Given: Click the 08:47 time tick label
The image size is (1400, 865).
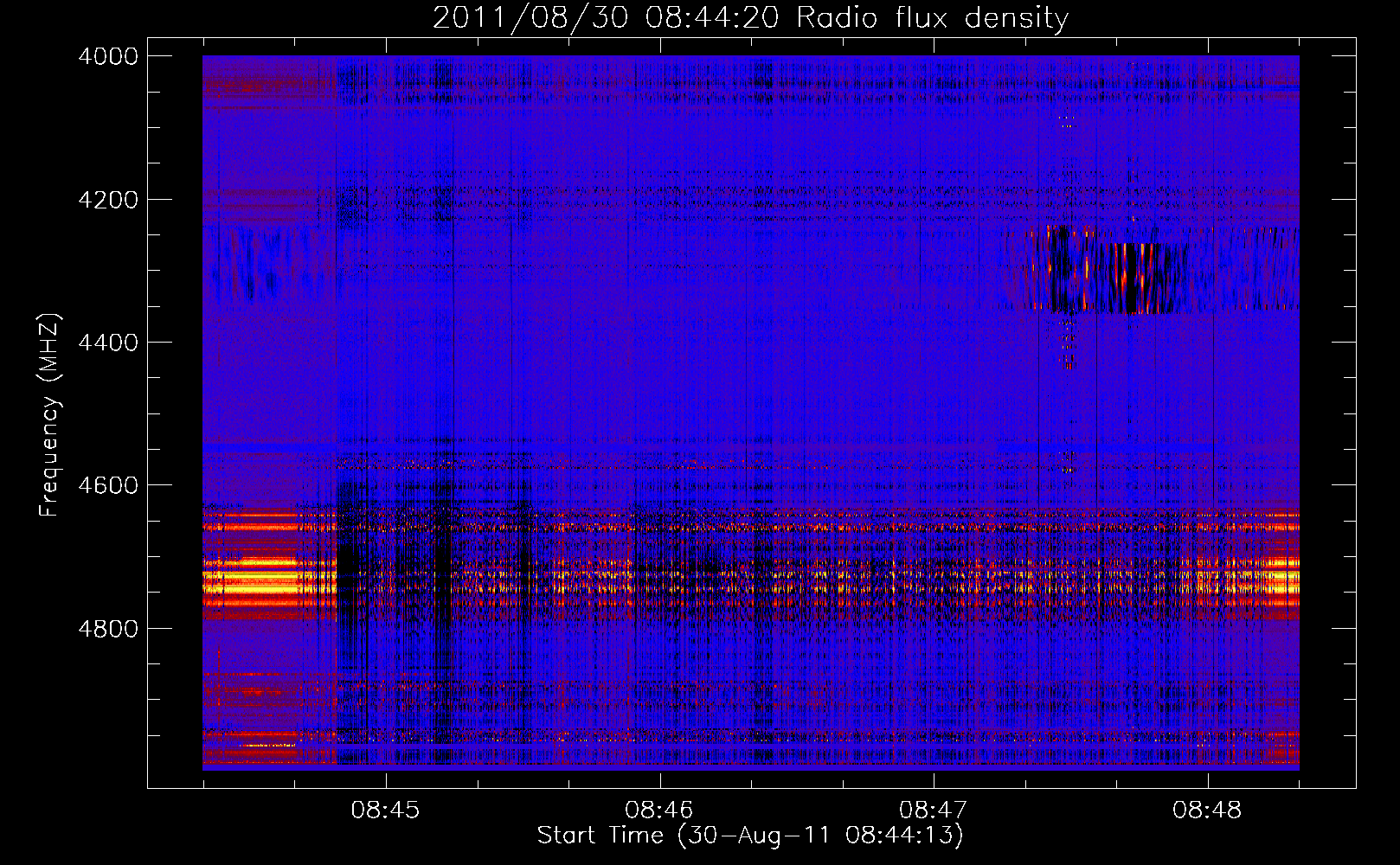Looking at the screenshot, I should click(933, 811).
